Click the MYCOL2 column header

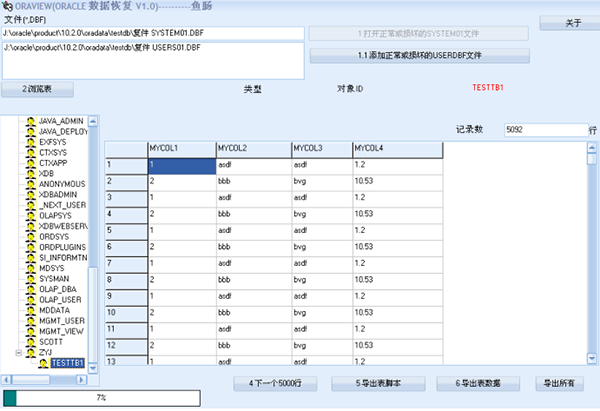(254, 149)
